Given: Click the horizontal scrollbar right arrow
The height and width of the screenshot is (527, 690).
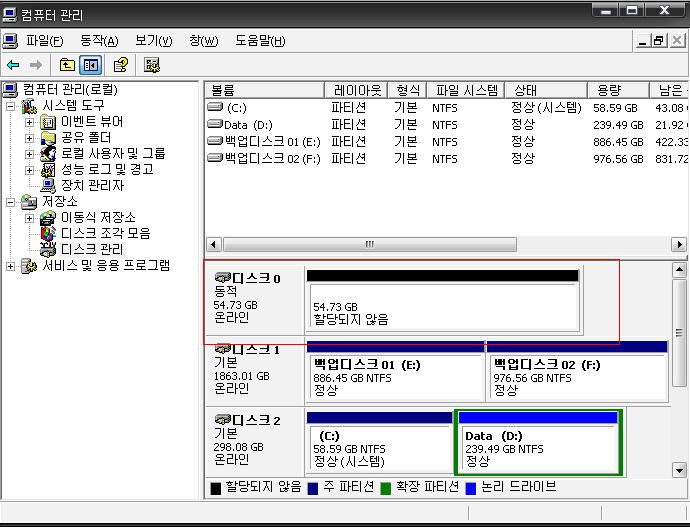Looking at the screenshot, I should pyautogui.click(x=679, y=245).
